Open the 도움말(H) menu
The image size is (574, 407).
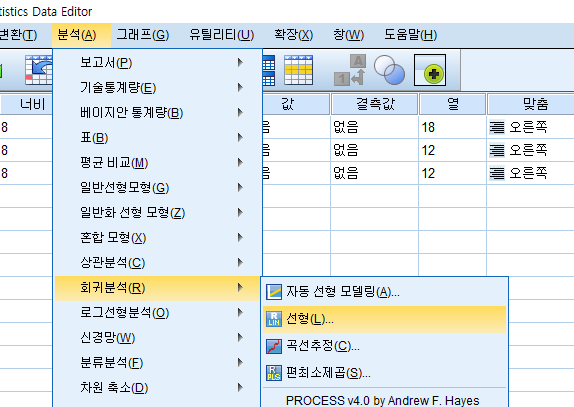410,35
